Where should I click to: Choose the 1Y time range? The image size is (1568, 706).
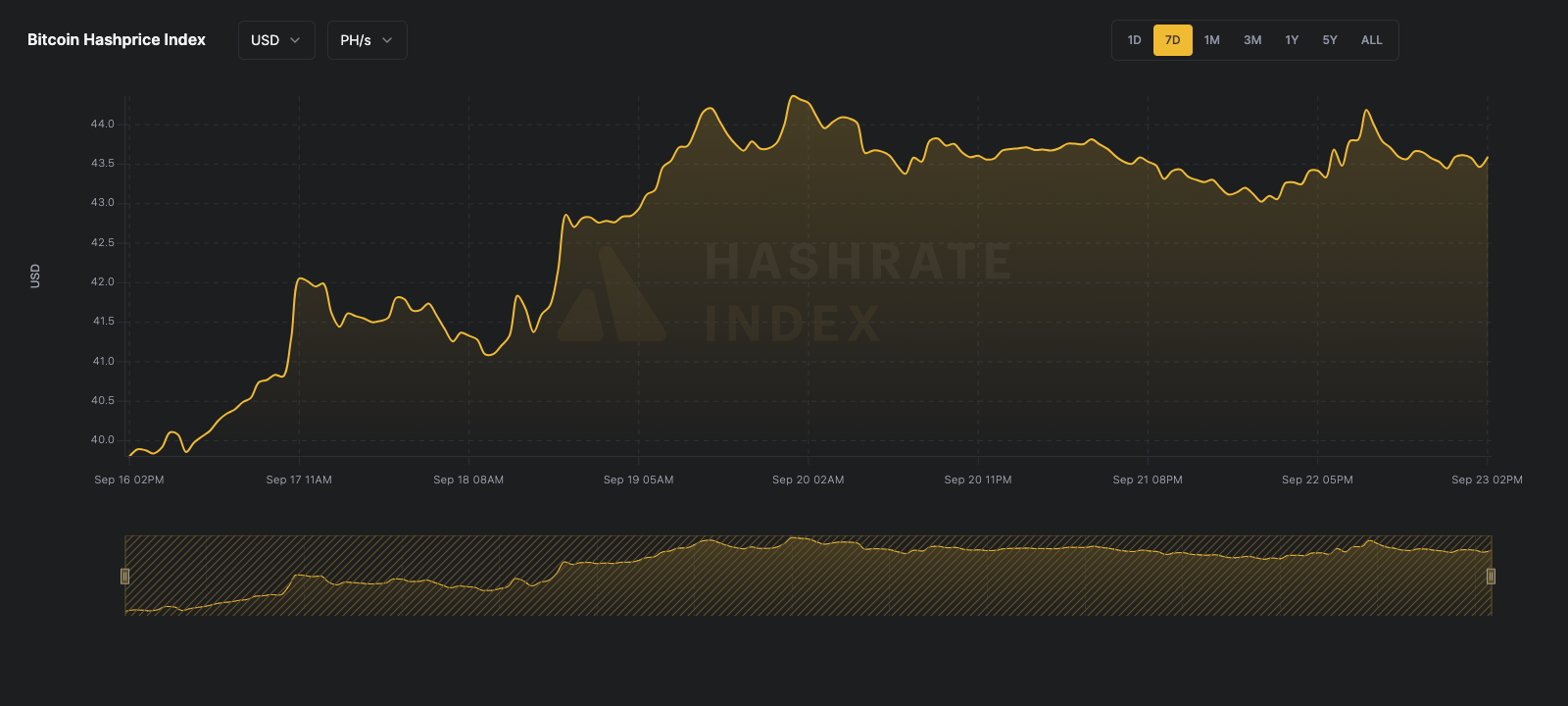tap(1292, 40)
